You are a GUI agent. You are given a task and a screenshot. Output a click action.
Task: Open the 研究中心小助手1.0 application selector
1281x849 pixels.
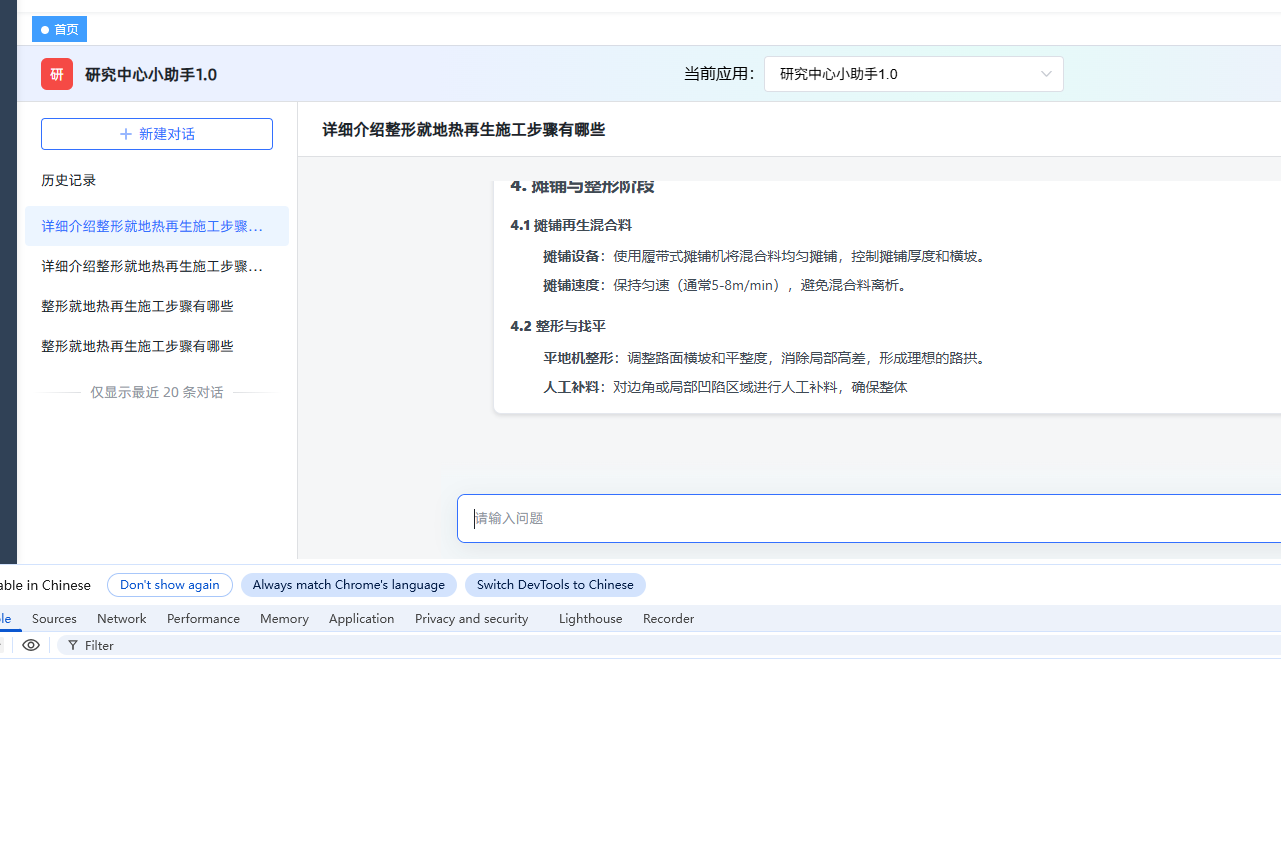[x=914, y=74]
